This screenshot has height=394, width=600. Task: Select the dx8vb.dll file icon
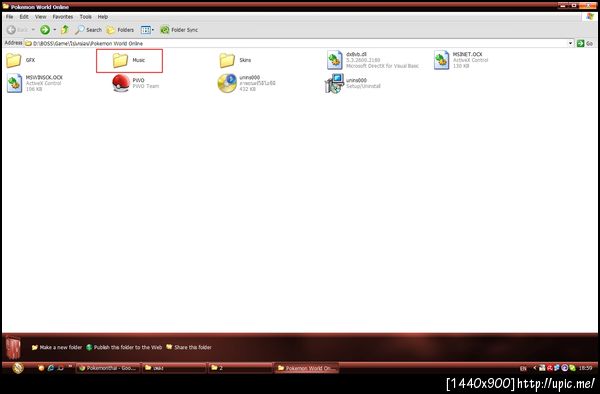tap(334, 60)
